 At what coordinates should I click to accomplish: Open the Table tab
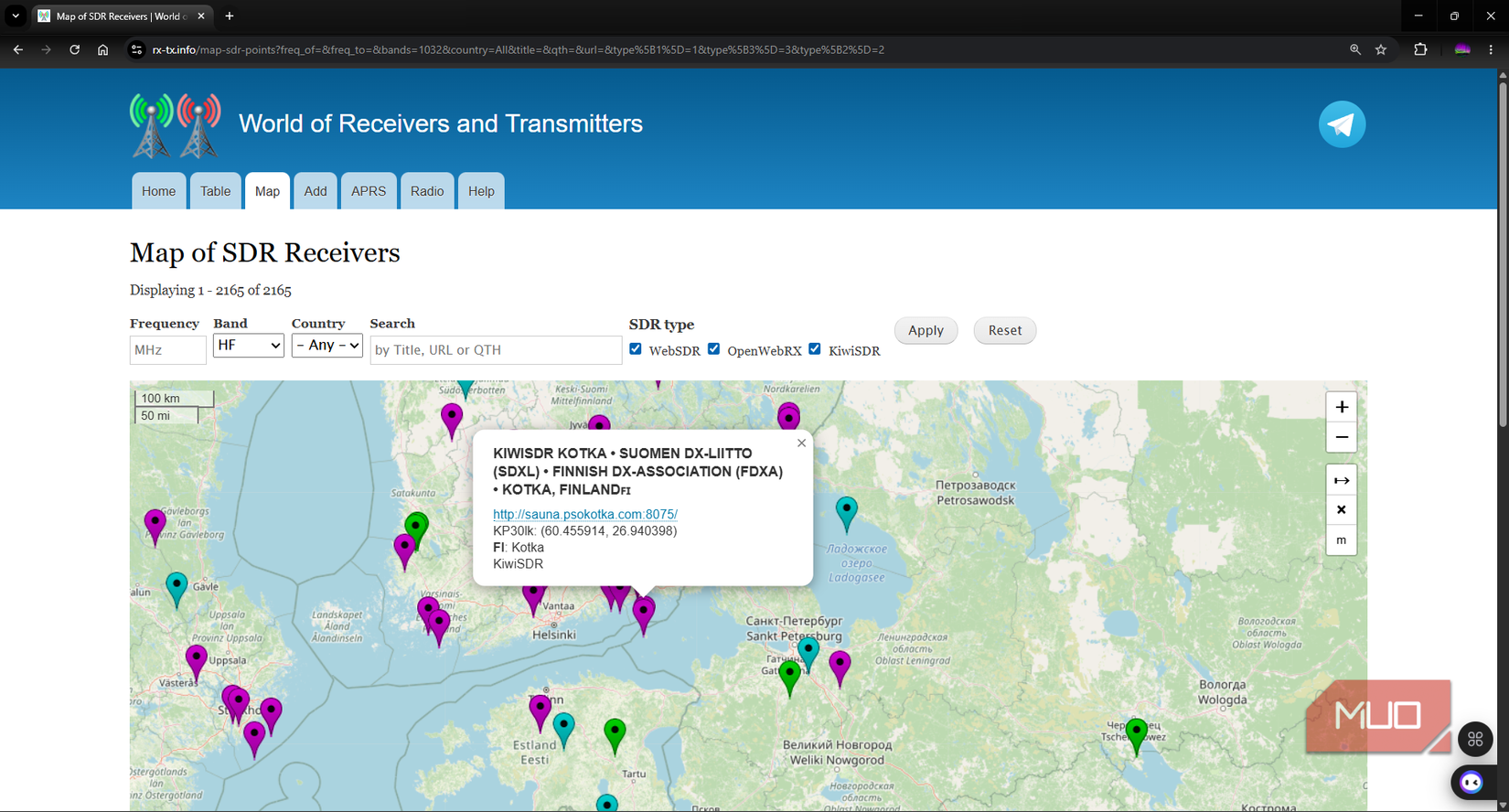point(216,191)
